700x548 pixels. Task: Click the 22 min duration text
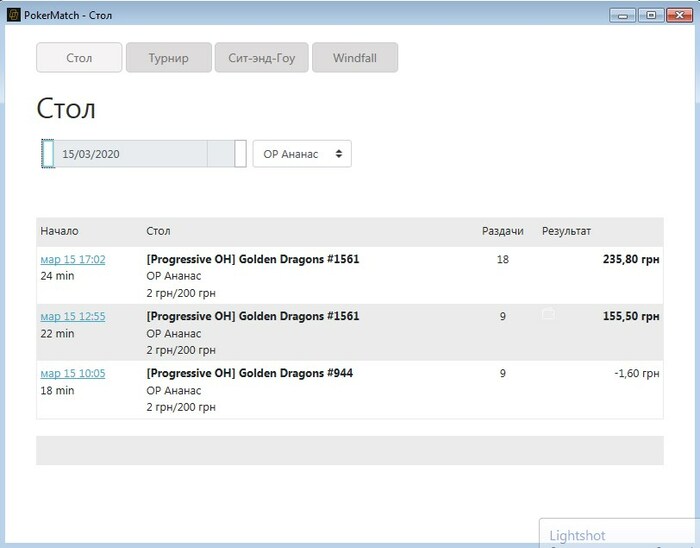coord(57,333)
